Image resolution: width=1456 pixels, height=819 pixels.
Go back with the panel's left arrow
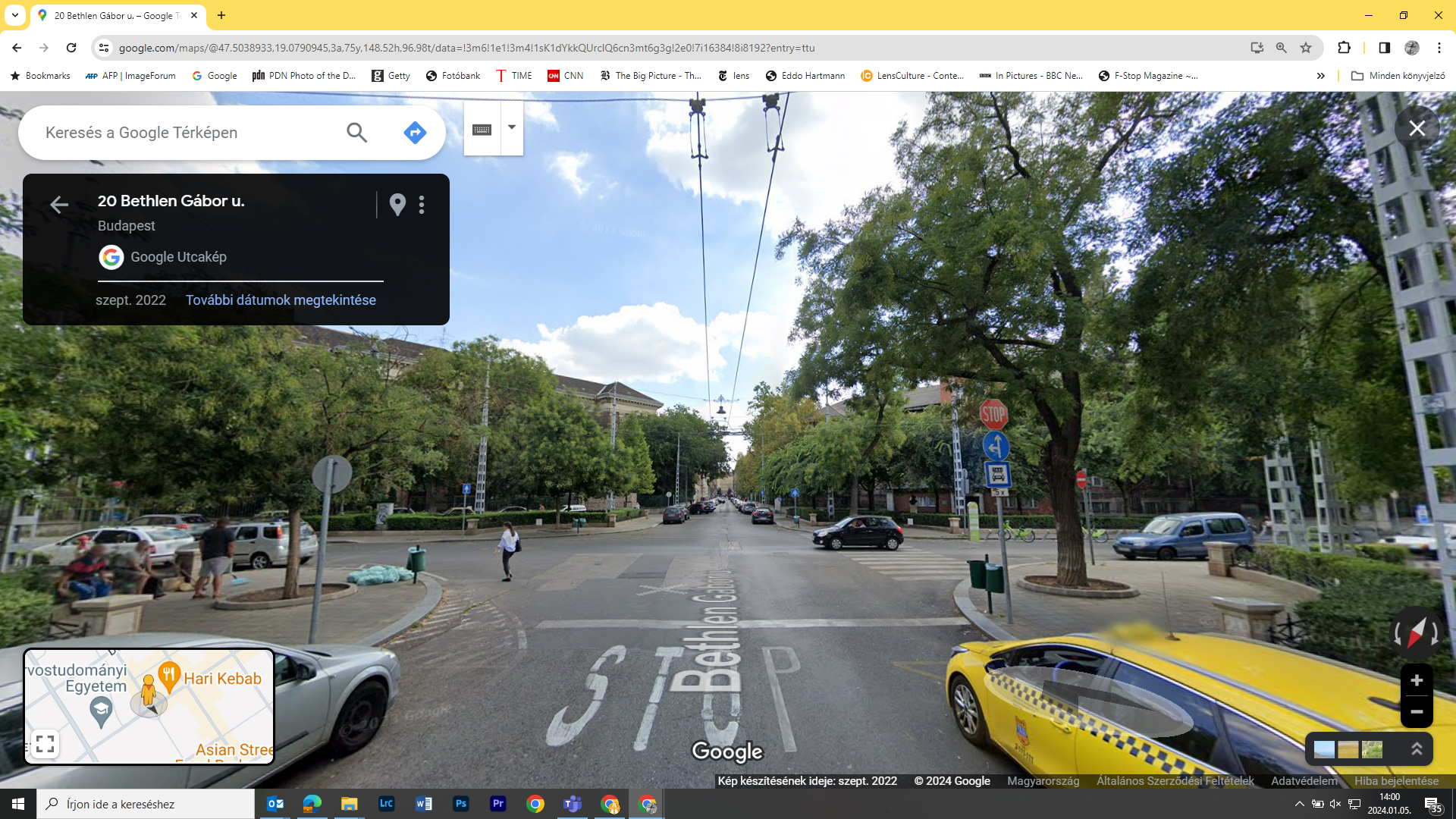(59, 204)
